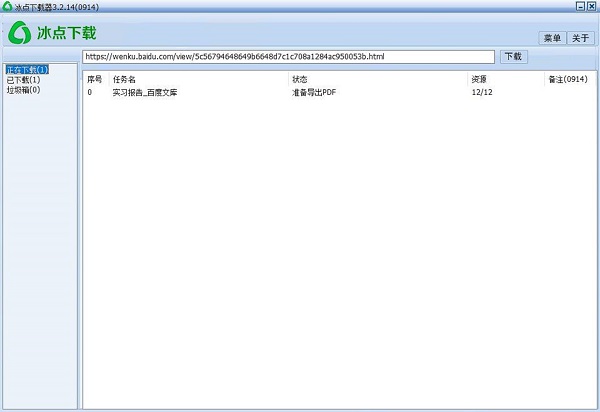The image size is (600, 412).
Task: Minimize the 冰点下载器 window
Action: coord(580,6)
